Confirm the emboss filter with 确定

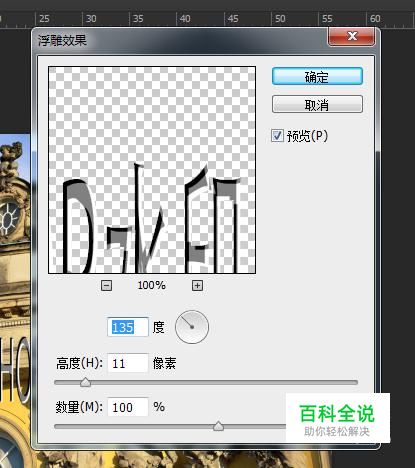pyautogui.click(x=317, y=76)
